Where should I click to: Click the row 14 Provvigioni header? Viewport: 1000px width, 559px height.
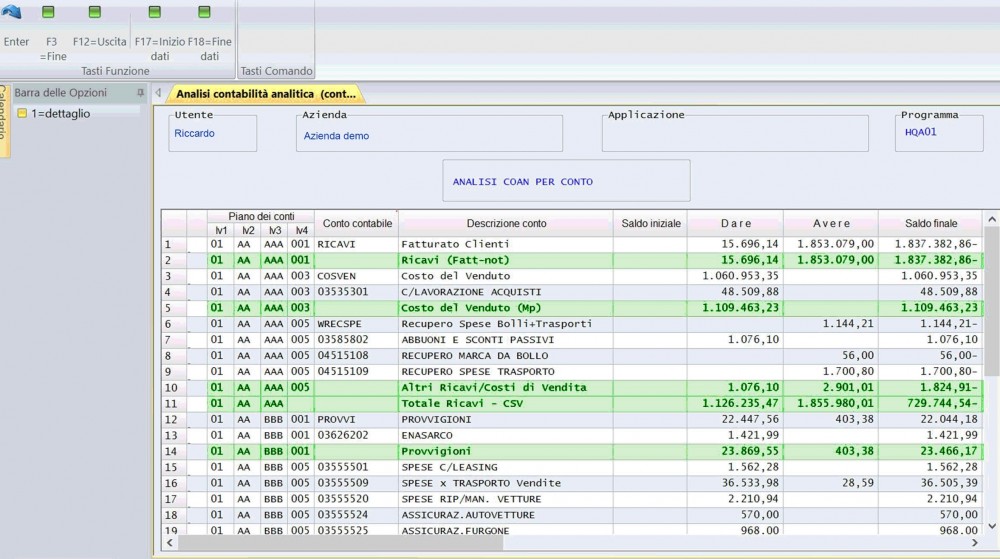coord(173,451)
